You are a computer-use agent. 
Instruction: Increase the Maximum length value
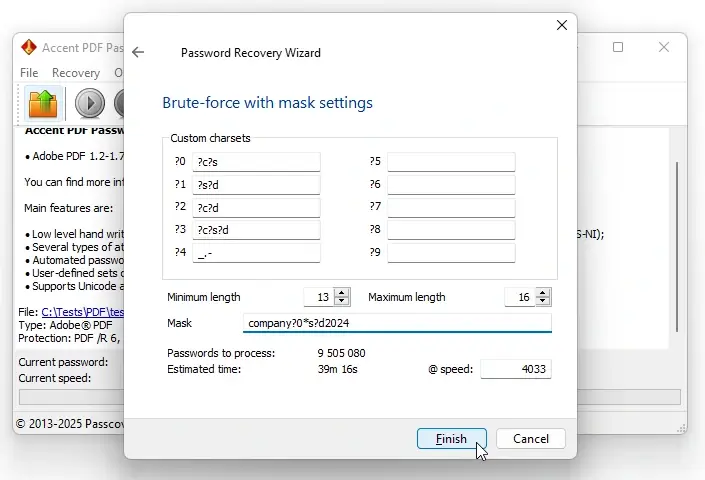(543, 293)
